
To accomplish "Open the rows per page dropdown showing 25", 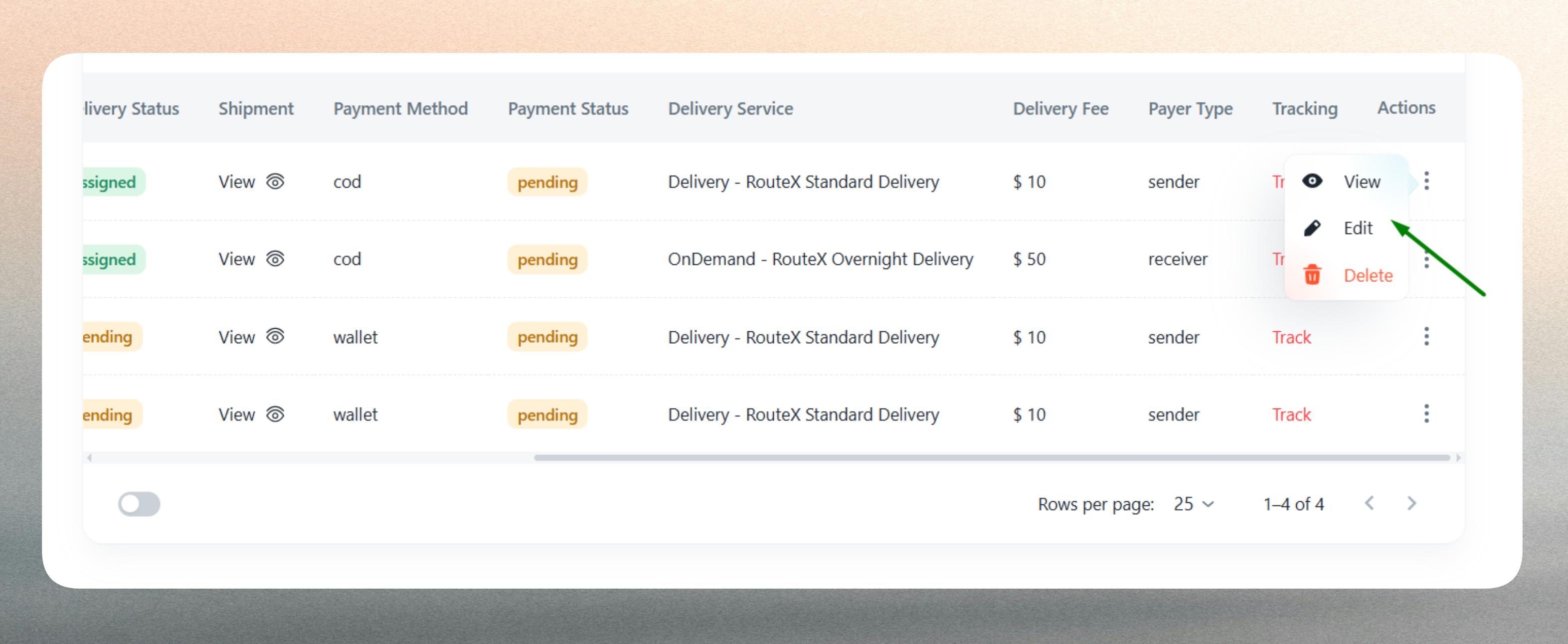I will click(1191, 504).
